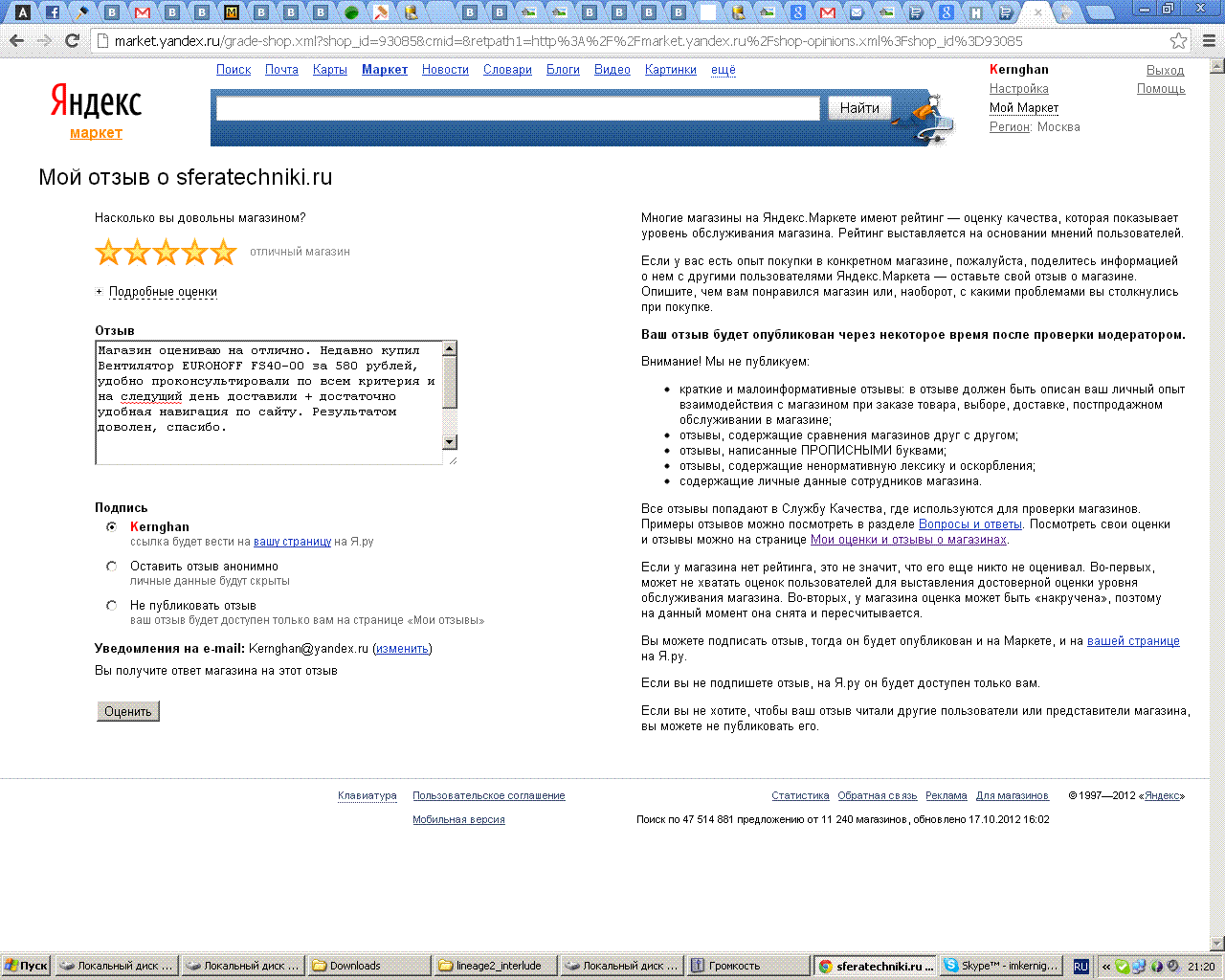Open Статистика footer link
Screen dimensions: 1225x980
[x=800, y=796]
